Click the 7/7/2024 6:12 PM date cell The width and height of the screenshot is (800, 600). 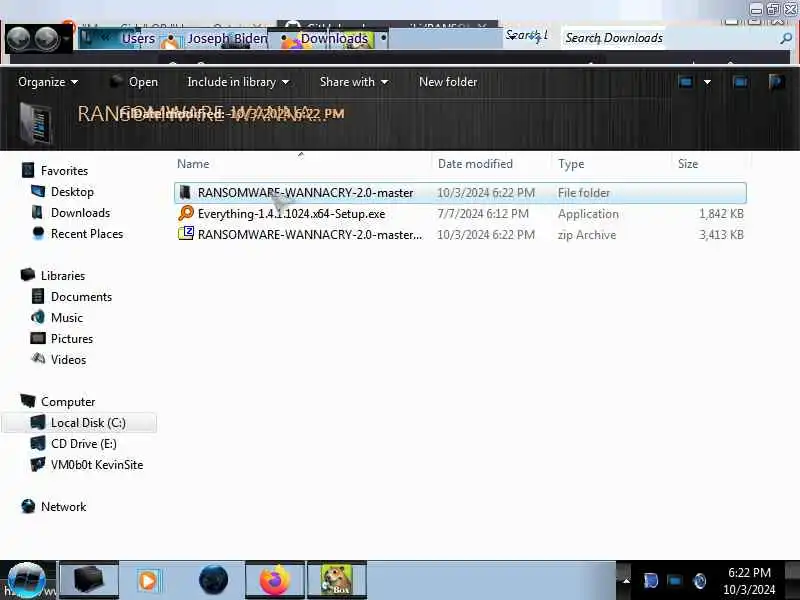(483, 214)
